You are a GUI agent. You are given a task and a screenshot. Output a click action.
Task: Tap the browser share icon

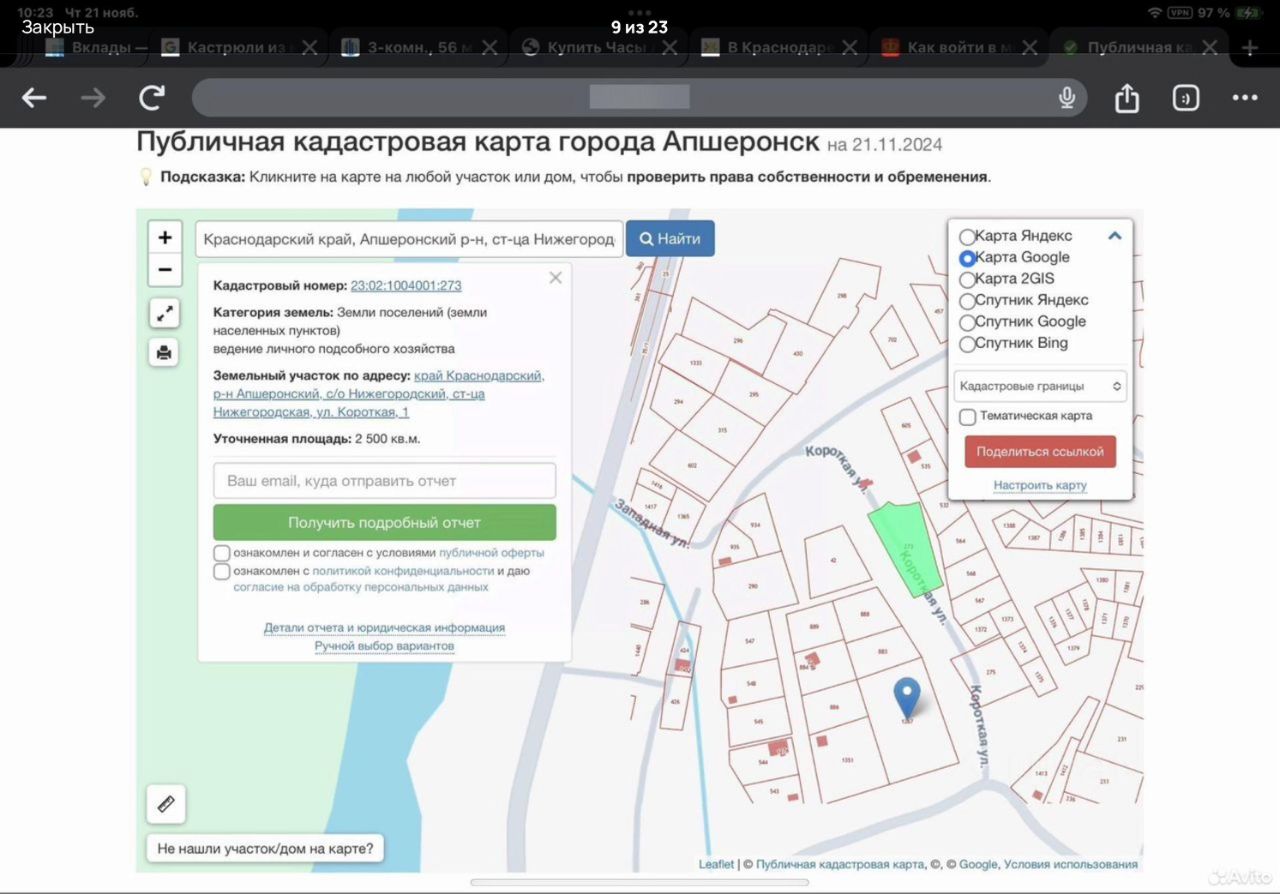(x=1127, y=98)
